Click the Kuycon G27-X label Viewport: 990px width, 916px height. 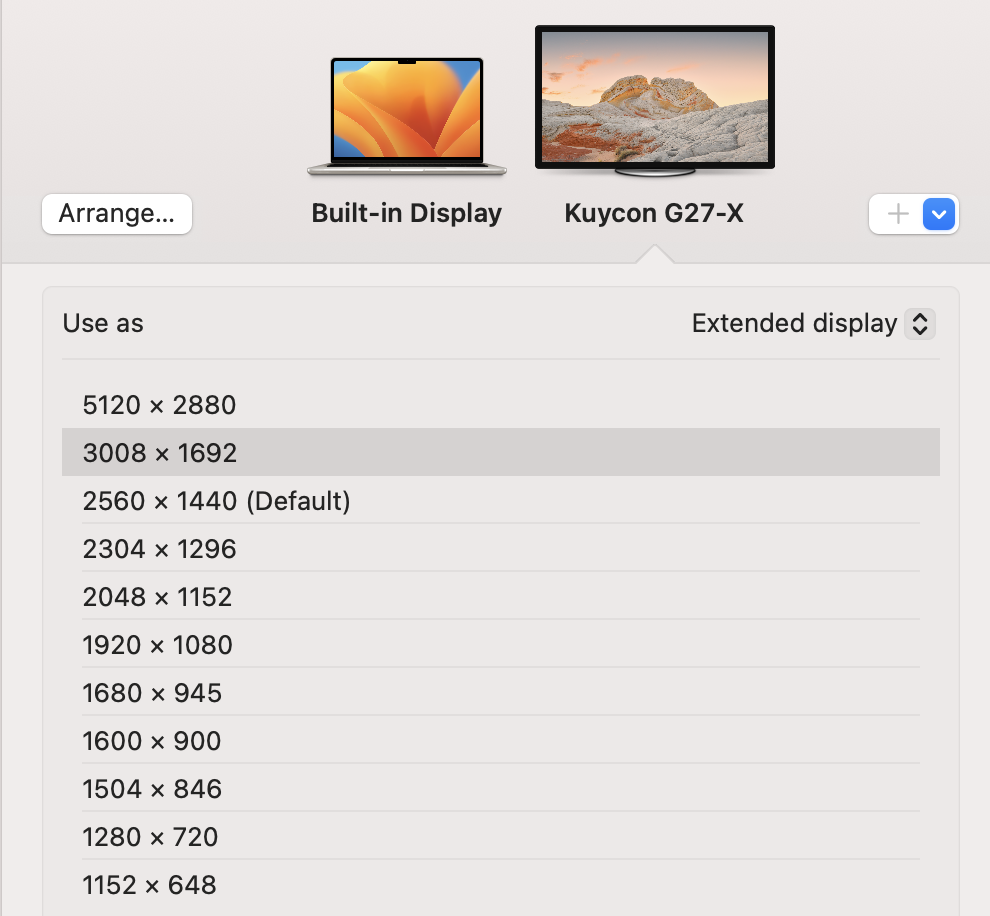click(x=654, y=214)
